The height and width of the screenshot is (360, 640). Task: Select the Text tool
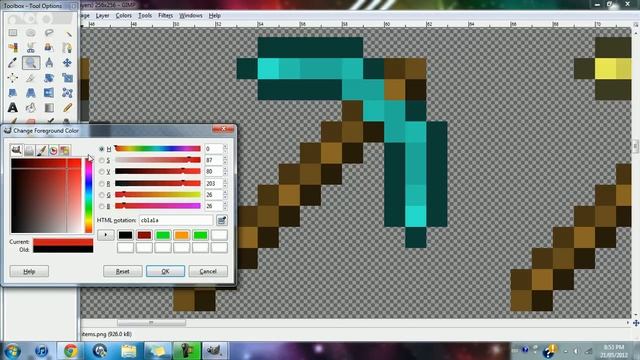pos(13,108)
